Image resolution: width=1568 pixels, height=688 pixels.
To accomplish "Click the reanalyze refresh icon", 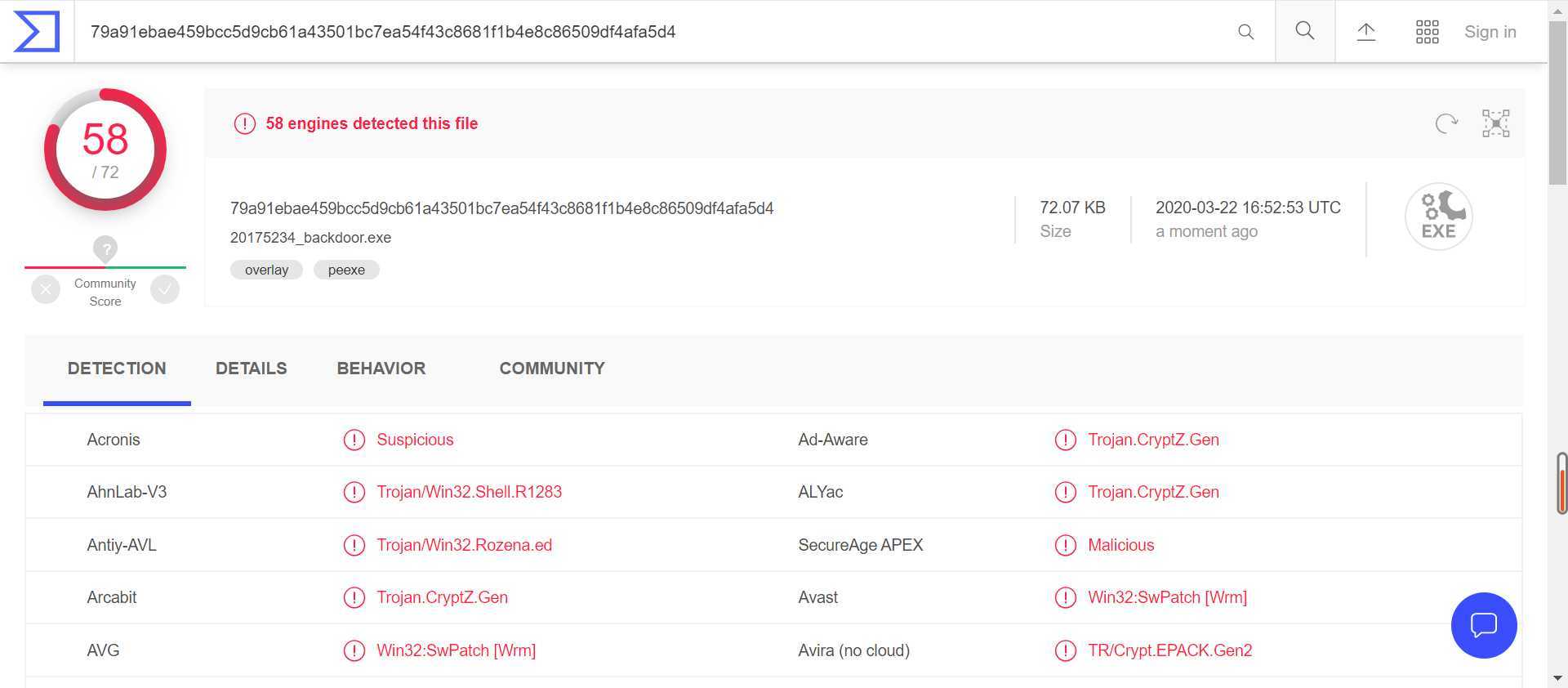I will [1446, 123].
